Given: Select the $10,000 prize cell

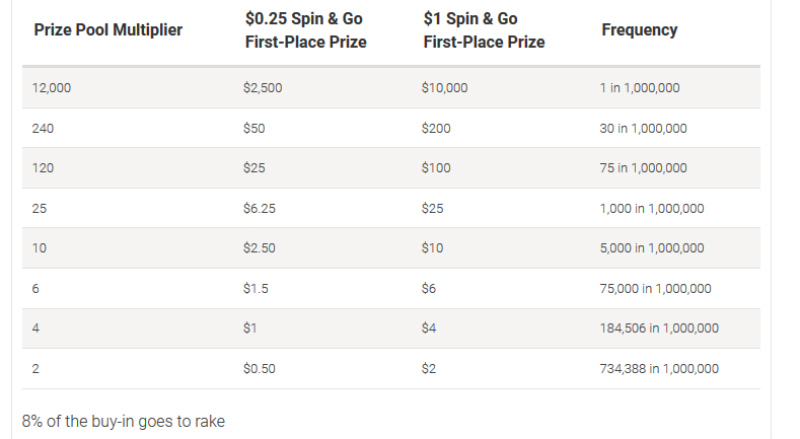Looking at the screenshot, I should pyautogui.click(x=445, y=88).
